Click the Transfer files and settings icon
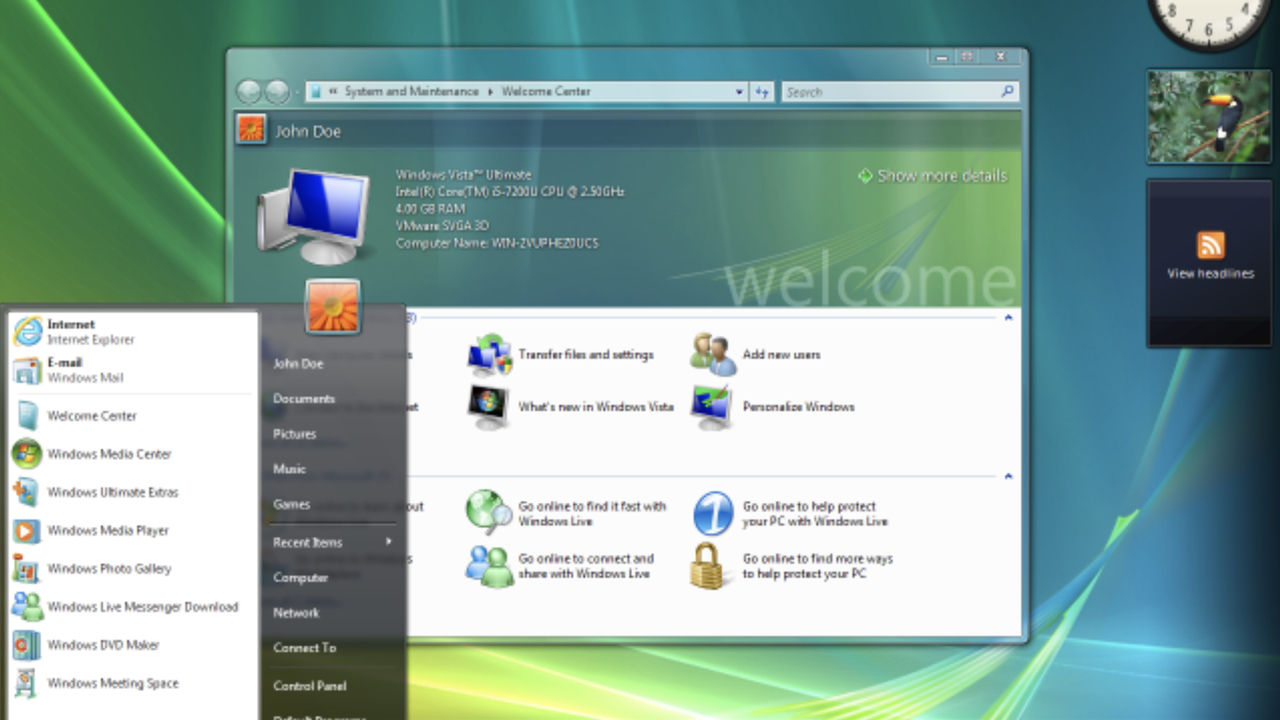Image resolution: width=1280 pixels, height=720 pixels. coord(490,354)
